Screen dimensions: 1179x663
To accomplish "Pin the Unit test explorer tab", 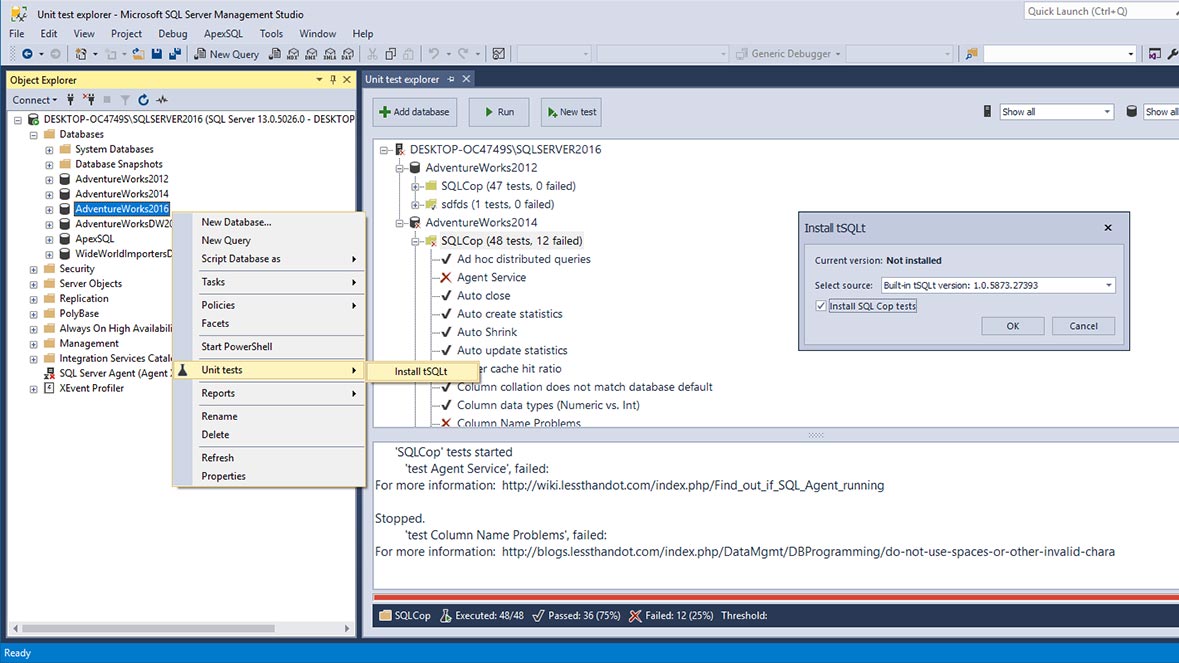I will (x=451, y=79).
